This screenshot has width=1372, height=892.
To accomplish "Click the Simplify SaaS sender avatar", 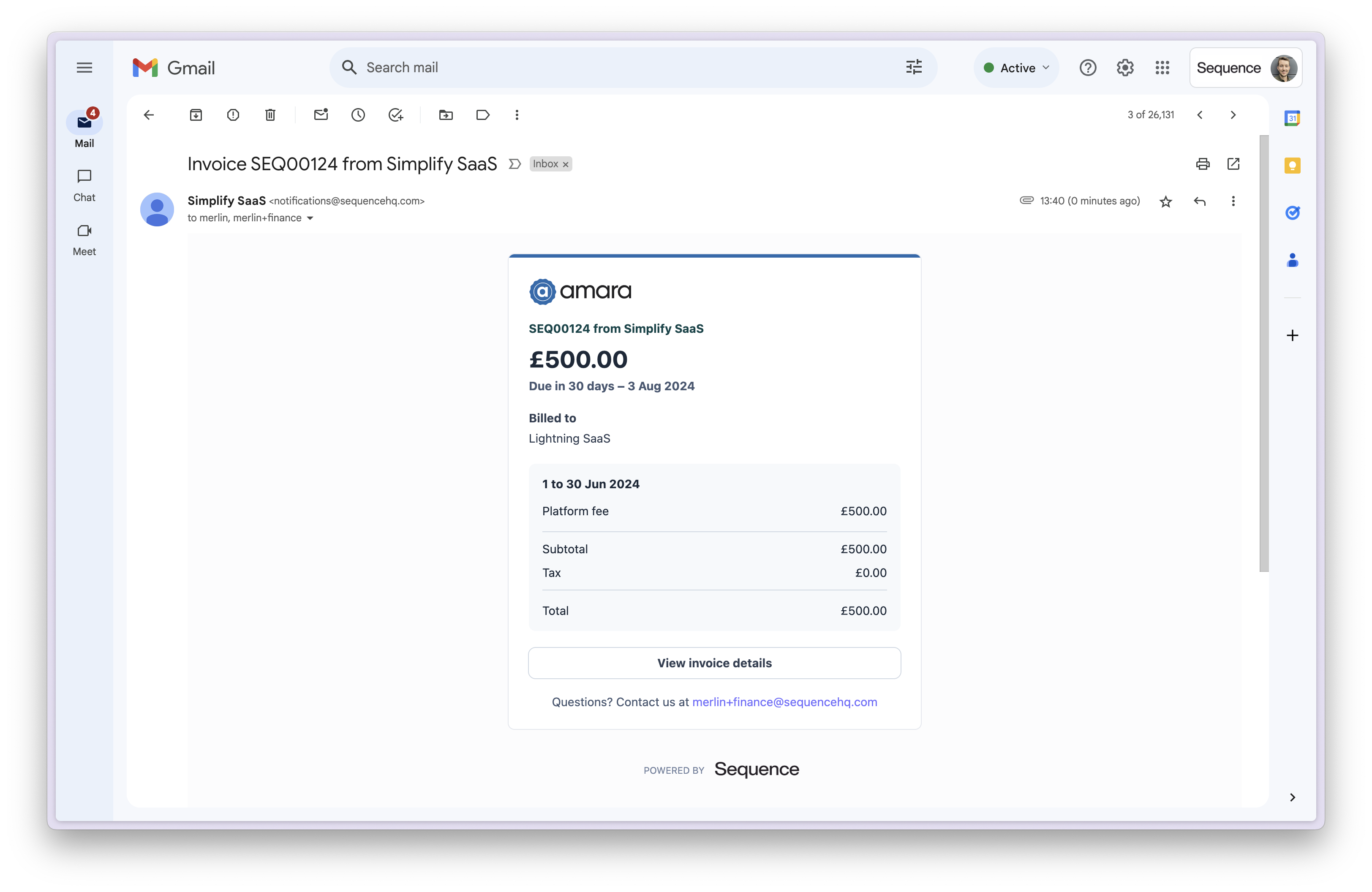I will [x=157, y=209].
